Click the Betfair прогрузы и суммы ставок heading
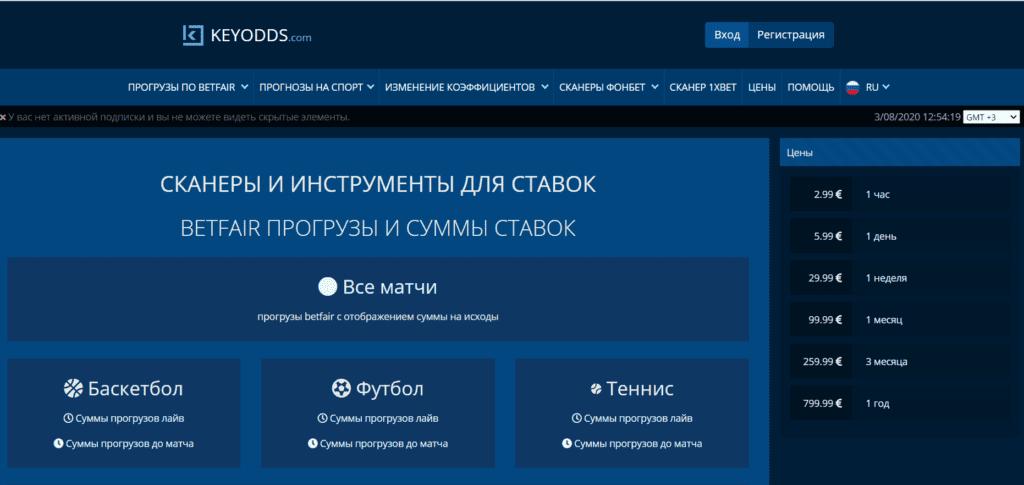 click(x=378, y=228)
